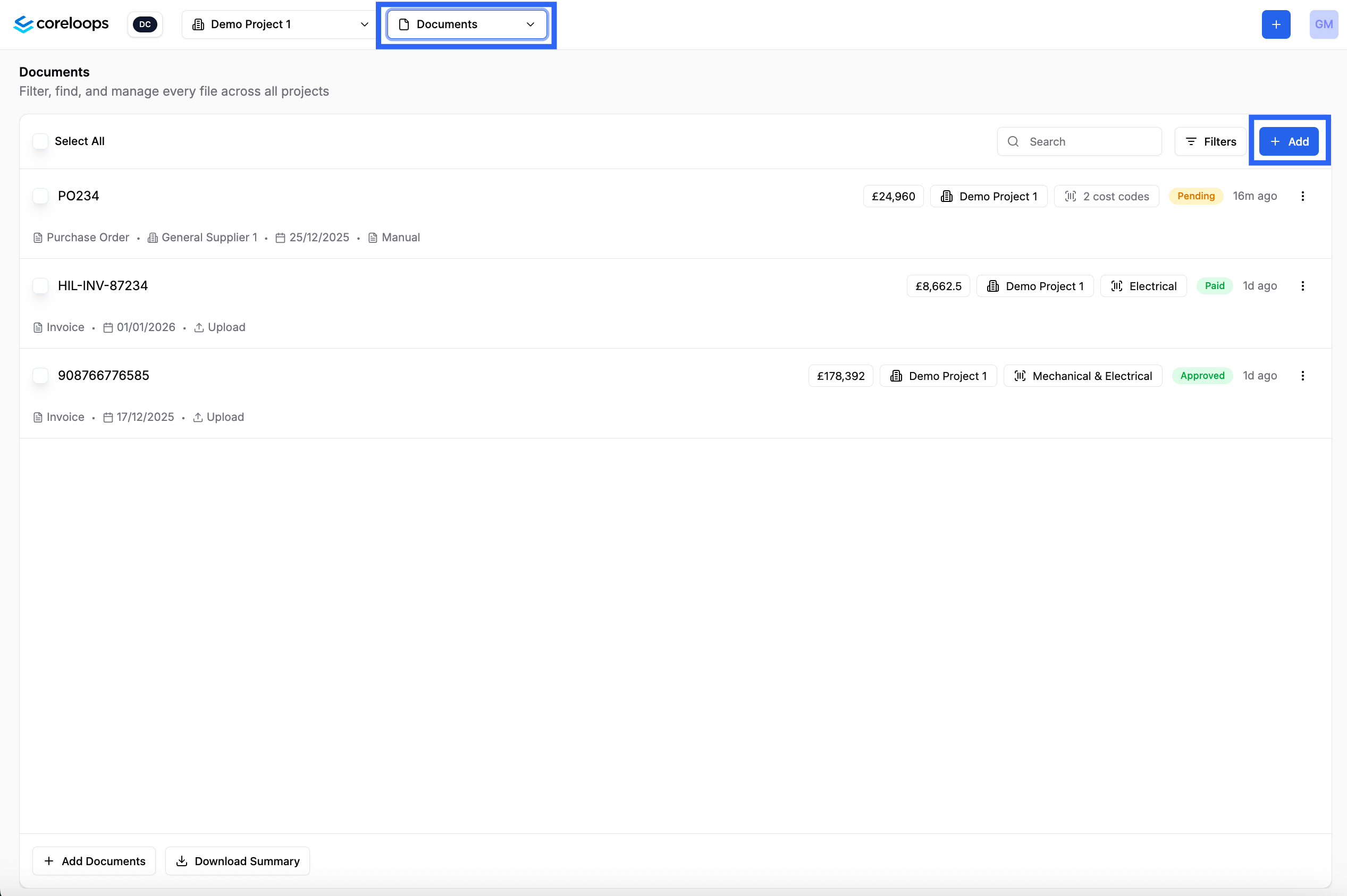The width and height of the screenshot is (1347, 896).
Task: Click the Mechanical & Electrical cost code tag
Action: click(x=1082, y=375)
